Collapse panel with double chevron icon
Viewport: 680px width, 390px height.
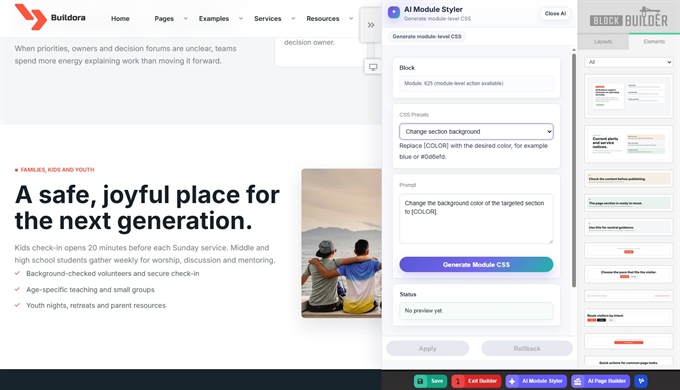click(371, 25)
